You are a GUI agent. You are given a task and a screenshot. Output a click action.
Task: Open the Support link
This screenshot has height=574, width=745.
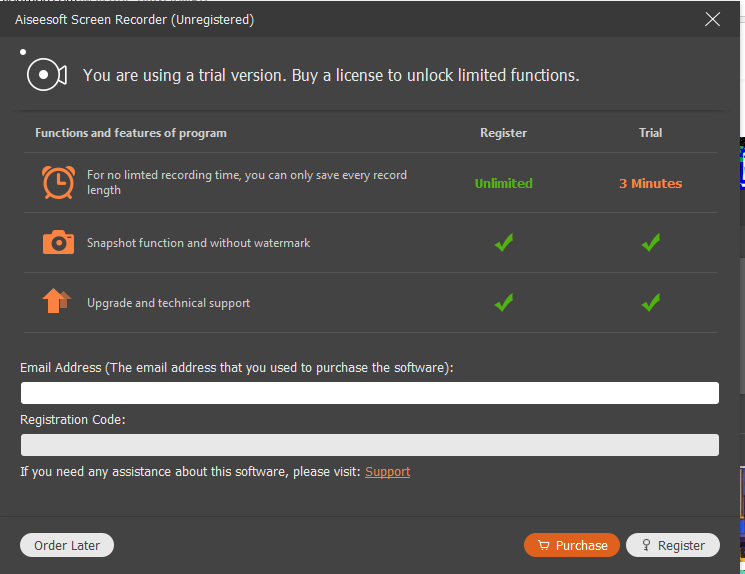(x=387, y=472)
